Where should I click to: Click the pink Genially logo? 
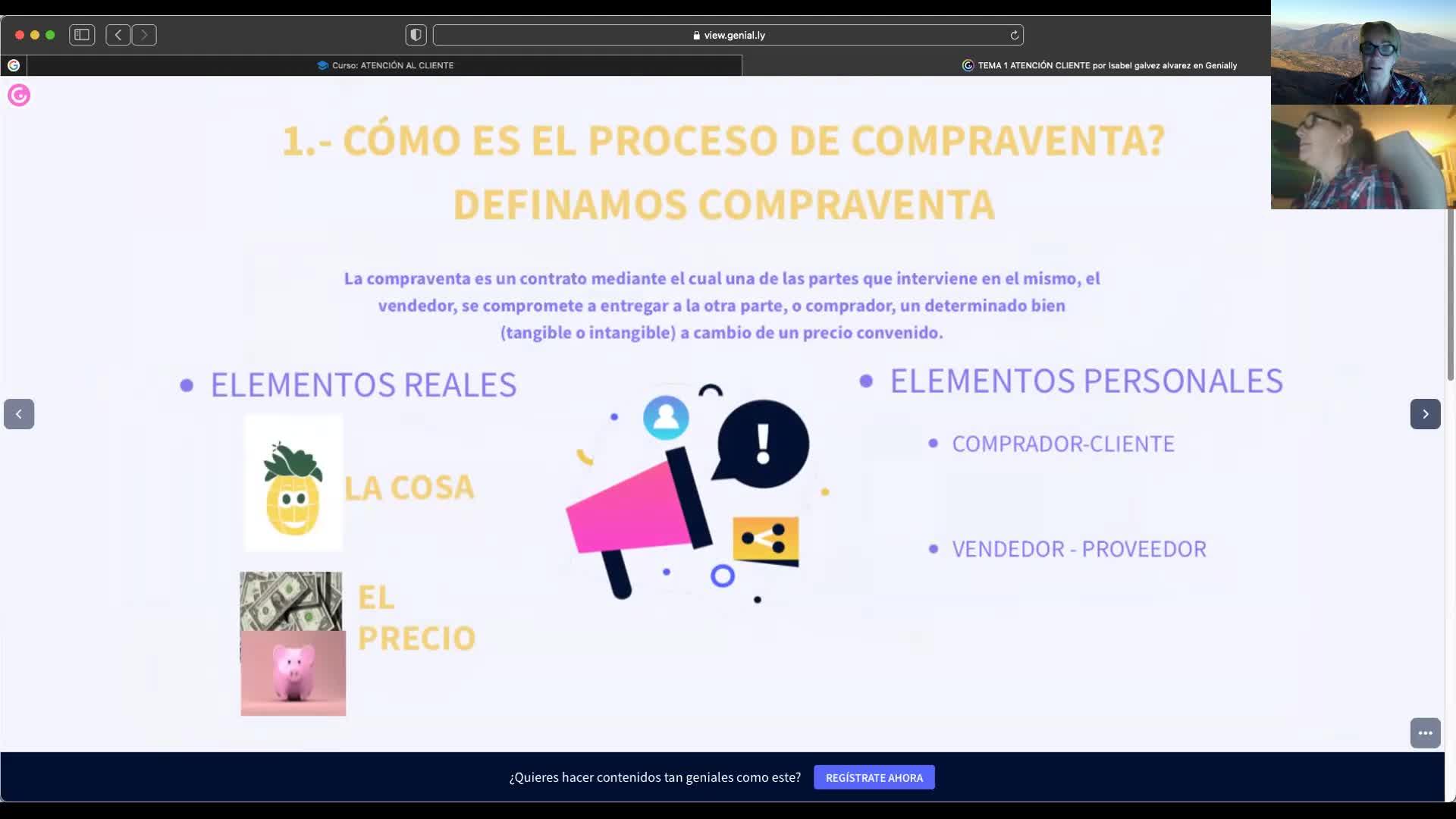(x=19, y=96)
